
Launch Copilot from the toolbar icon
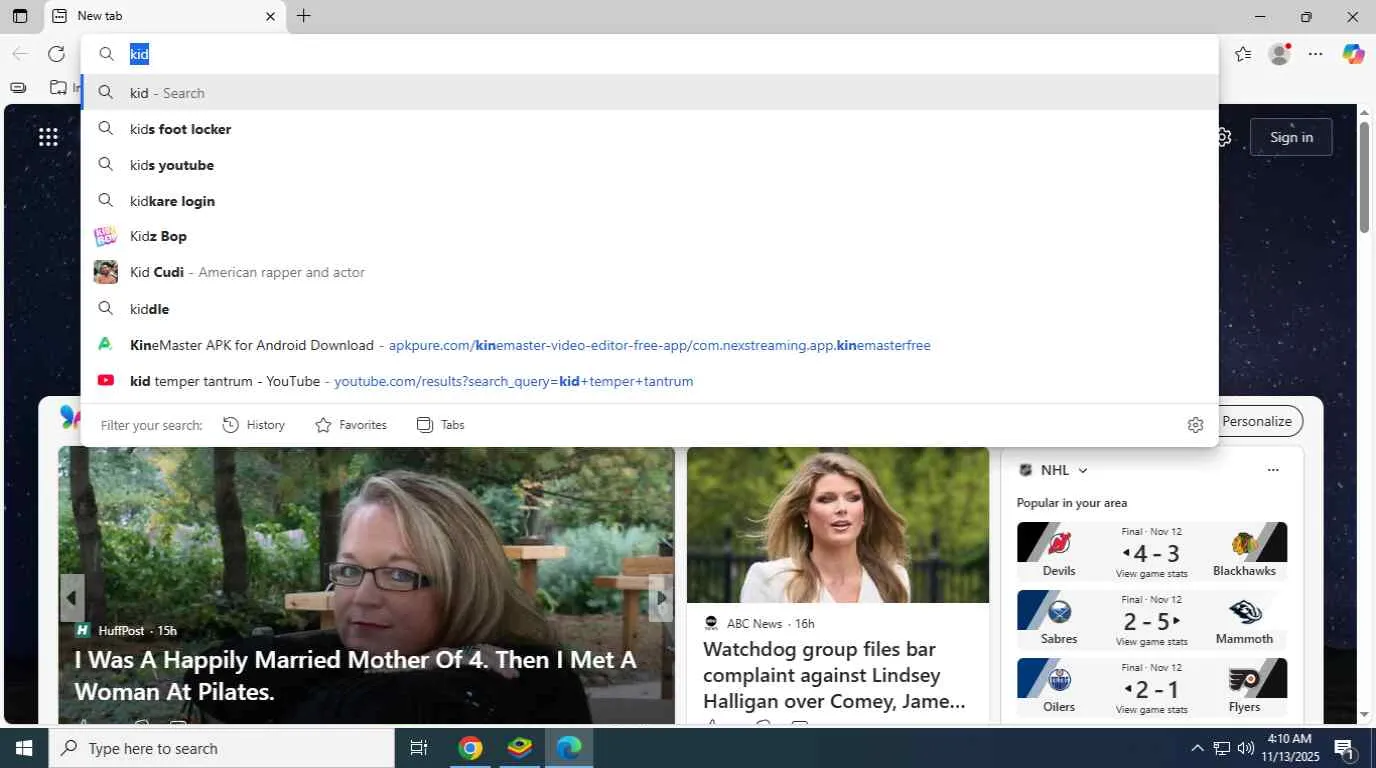(1353, 54)
